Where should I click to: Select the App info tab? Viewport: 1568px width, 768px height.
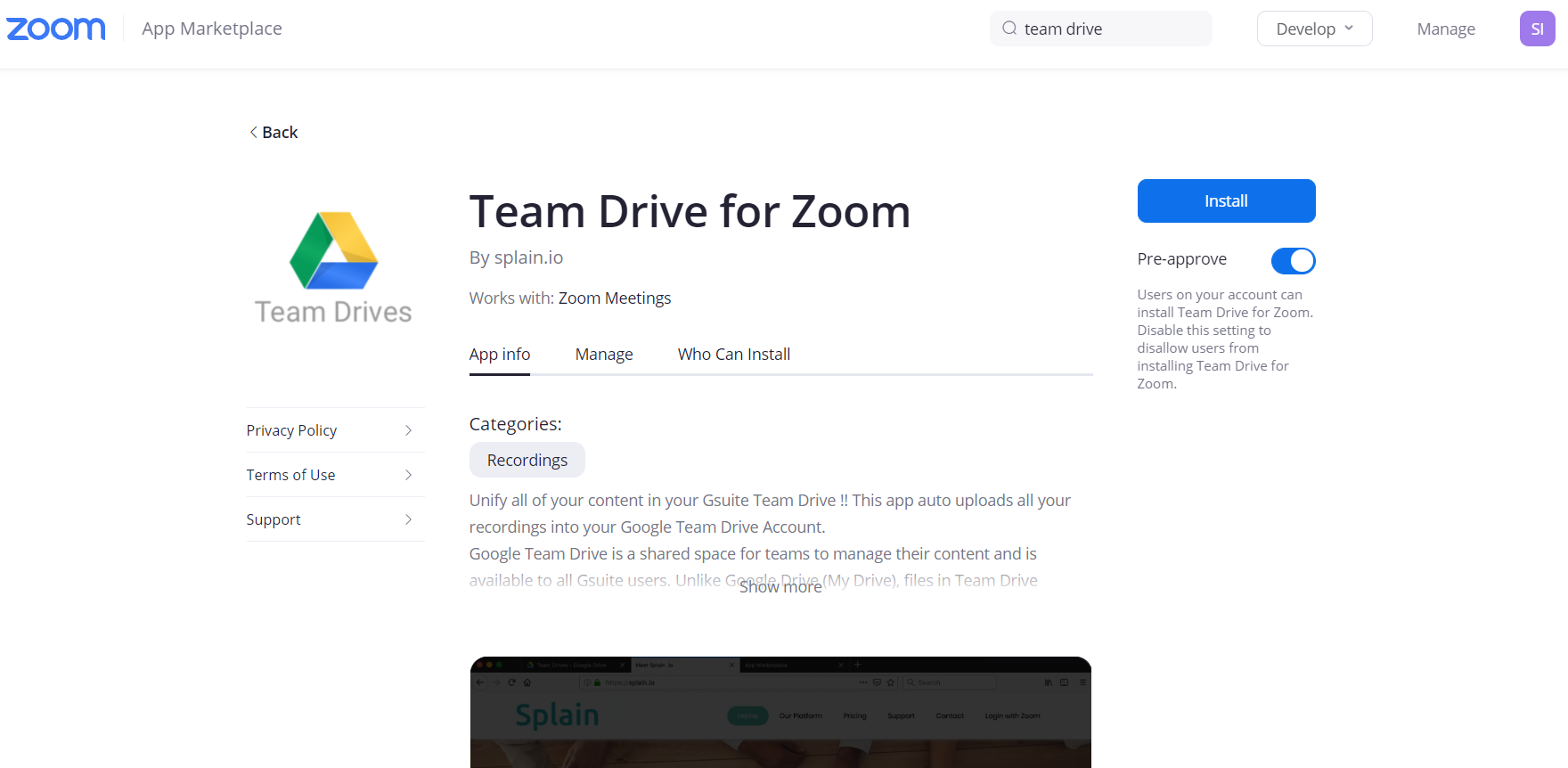[x=500, y=355]
